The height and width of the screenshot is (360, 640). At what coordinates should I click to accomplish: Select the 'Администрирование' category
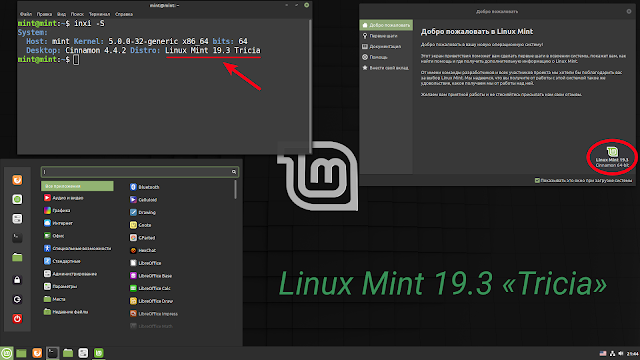click(x=70, y=274)
